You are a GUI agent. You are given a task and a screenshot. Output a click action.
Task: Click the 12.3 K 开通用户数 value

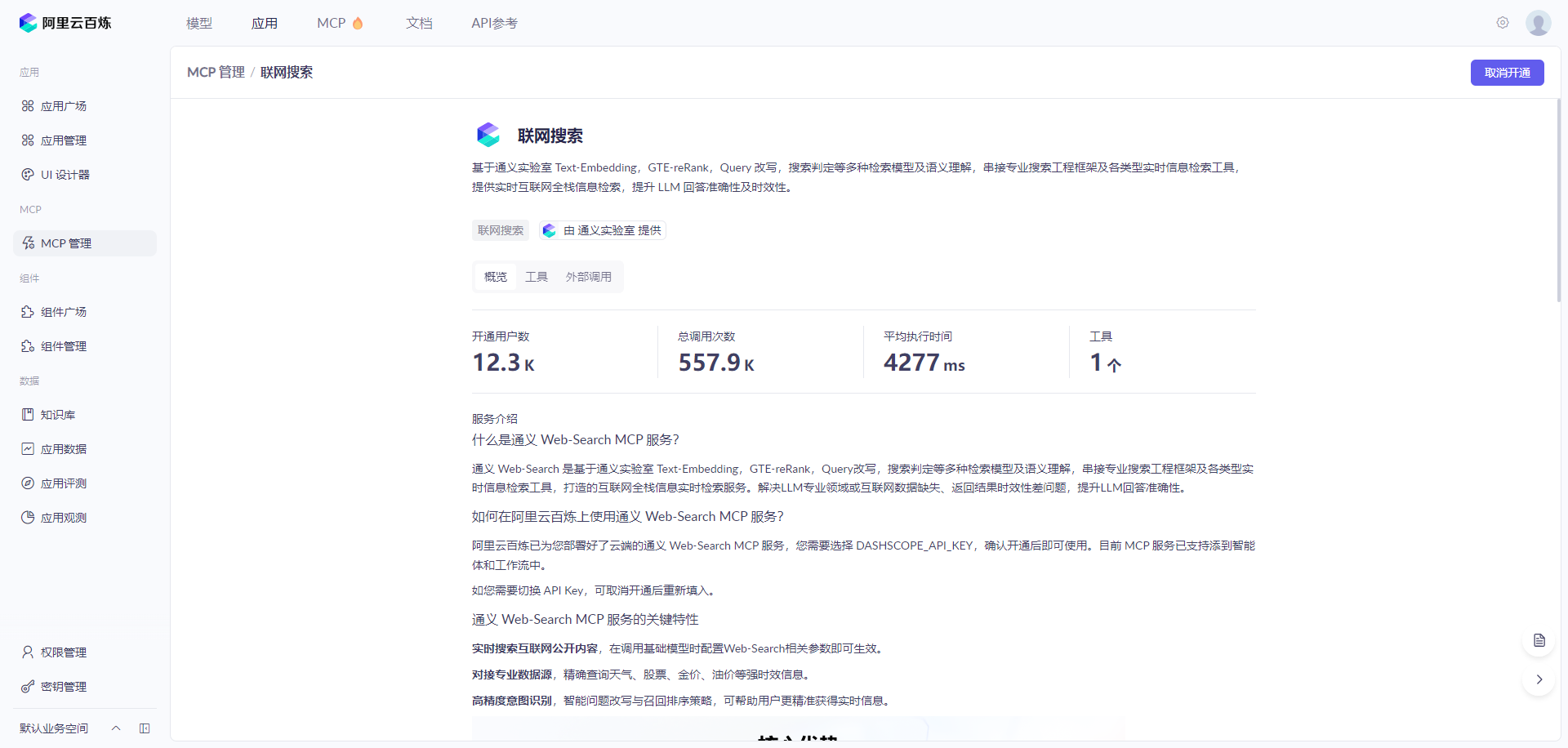[x=504, y=363]
